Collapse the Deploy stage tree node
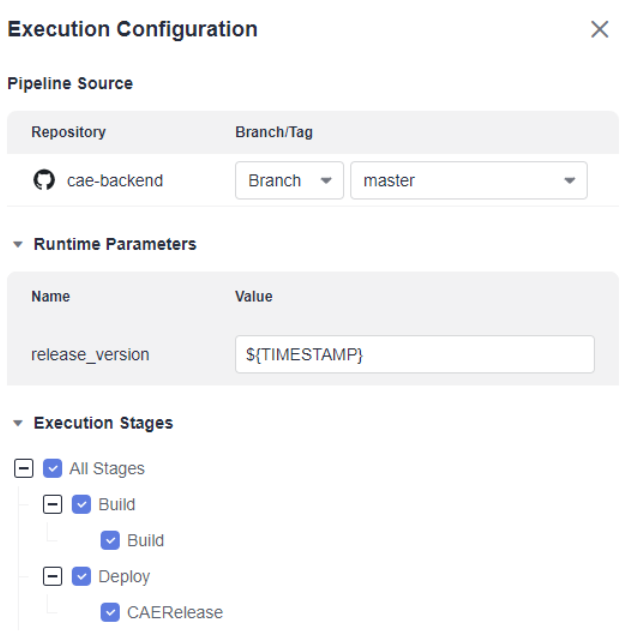Viewport: 637px width, 634px height. point(52,576)
